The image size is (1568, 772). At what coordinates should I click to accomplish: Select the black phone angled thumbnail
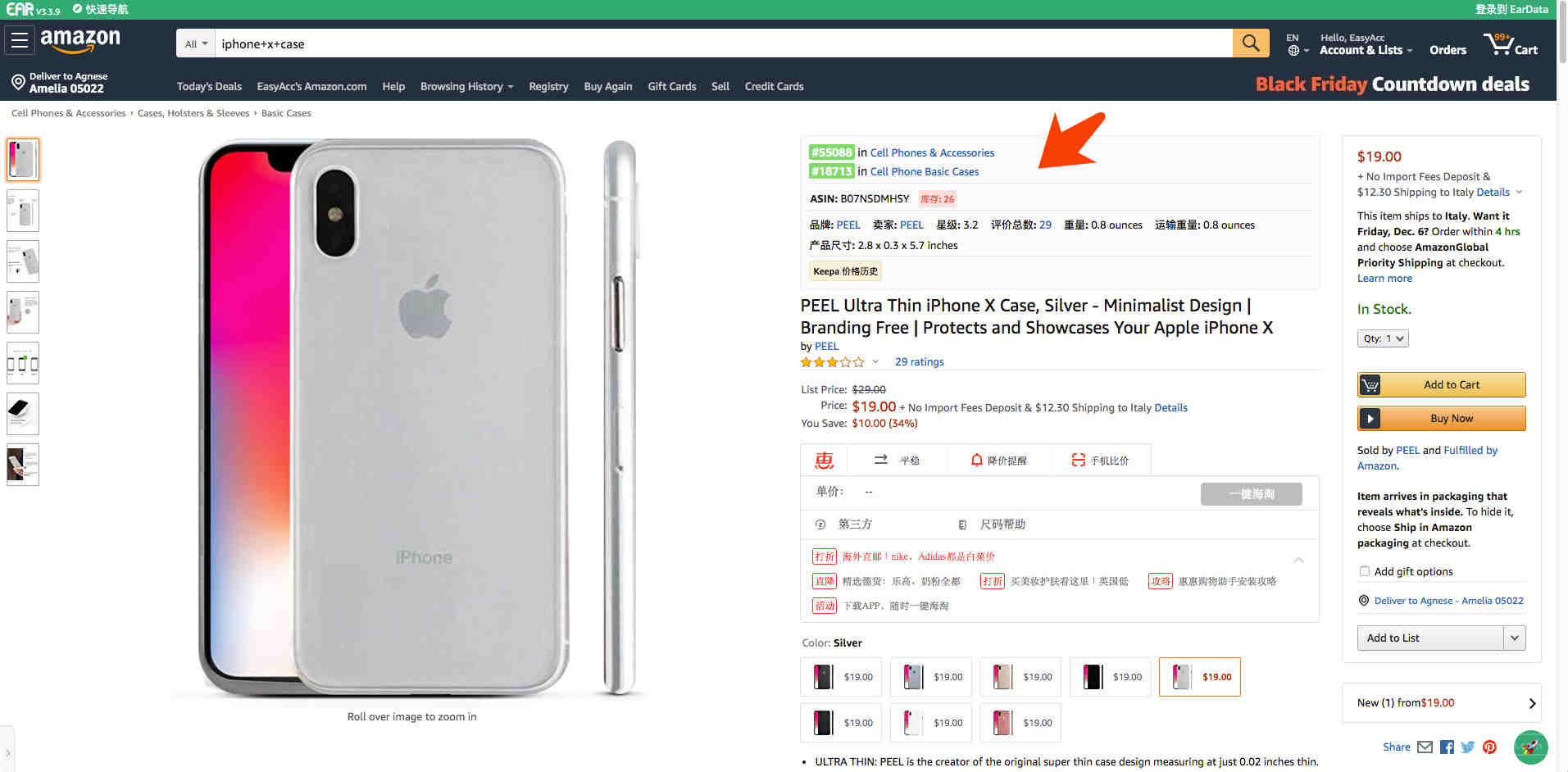coord(23,414)
